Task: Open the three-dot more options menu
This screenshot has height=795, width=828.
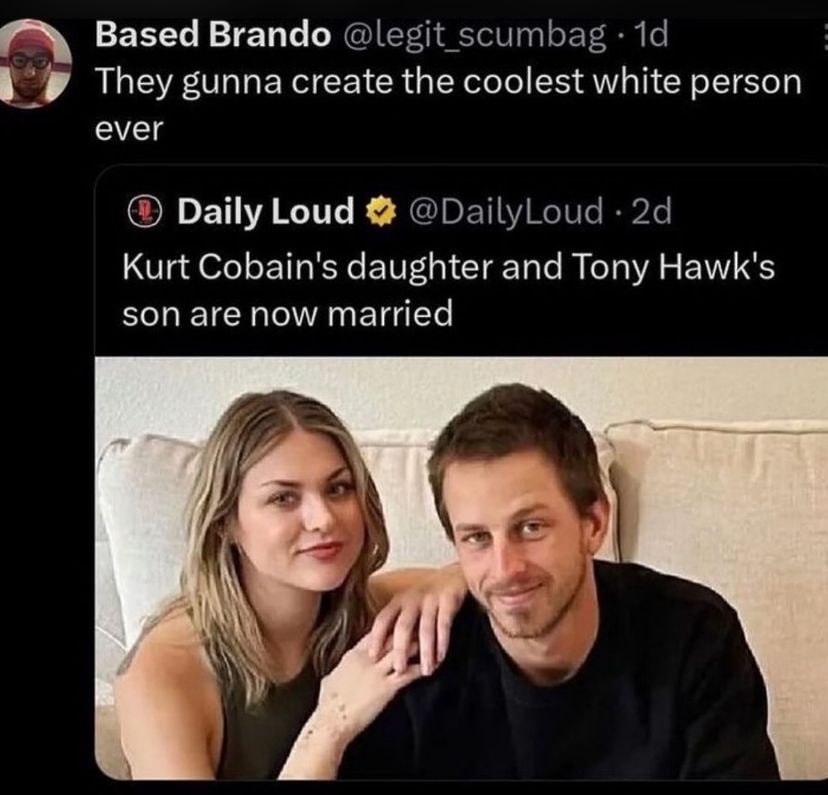Action: (x=822, y=40)
